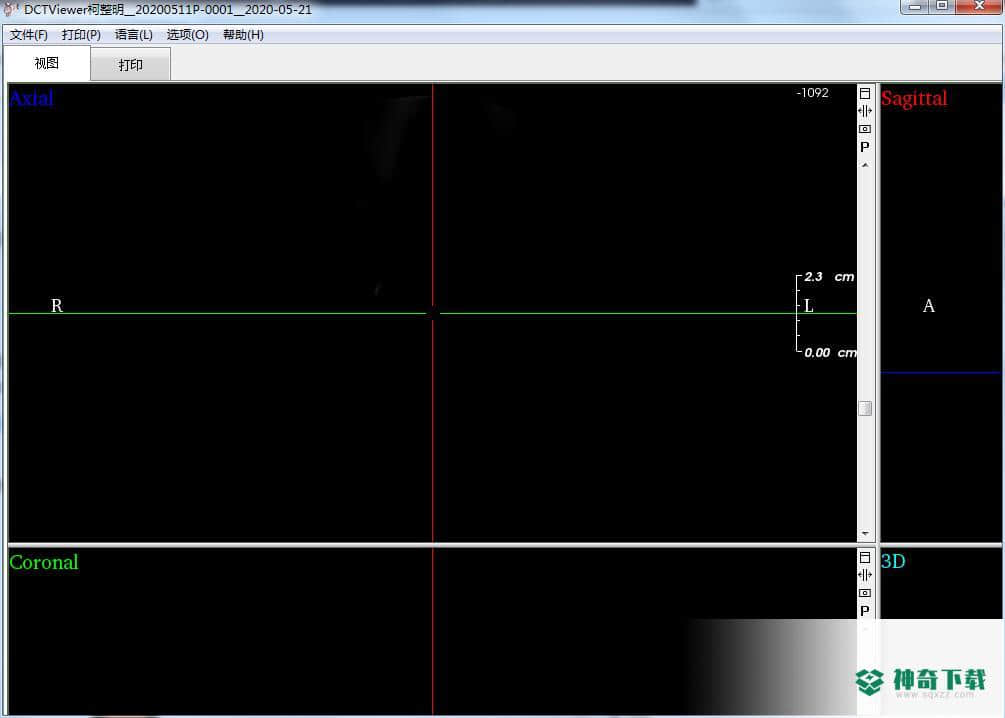Click the A orientation marker in Sagittal view
The width and height of the screenshot is (1005, 718).
pos(929,306)
